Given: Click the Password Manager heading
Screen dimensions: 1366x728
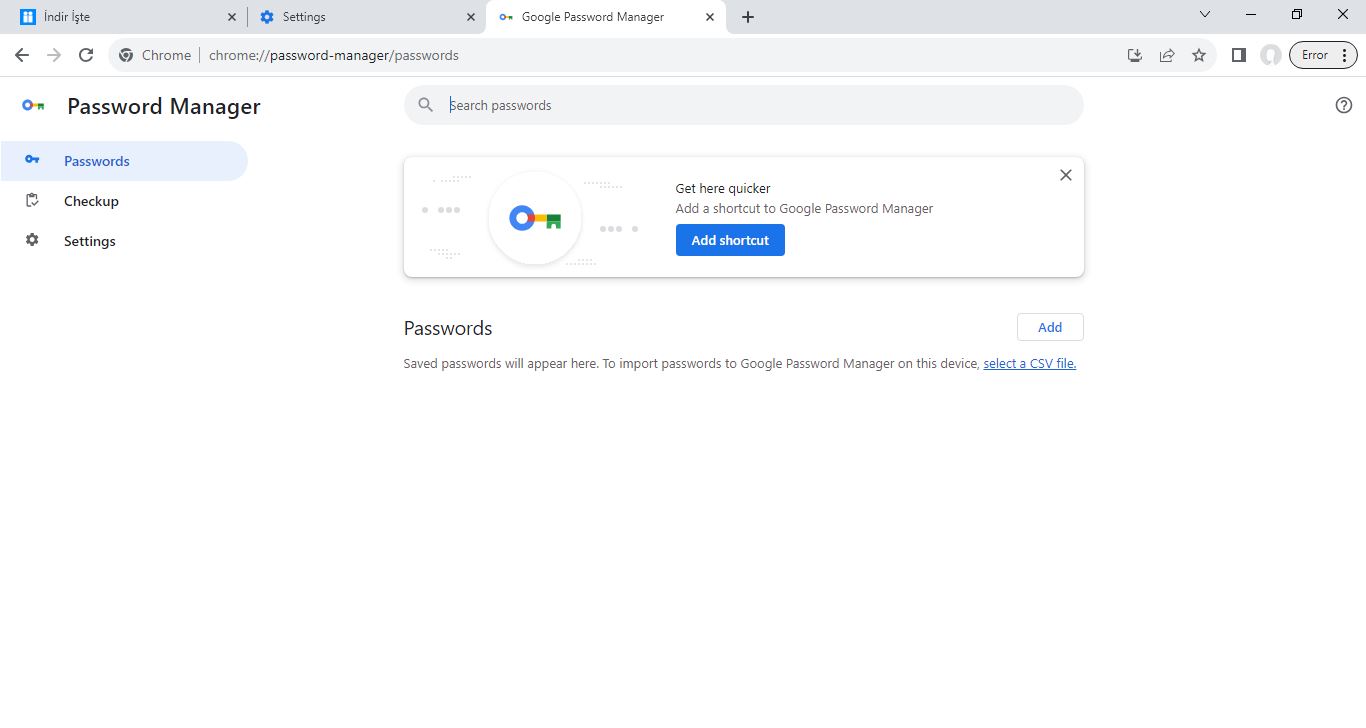Looking at the screenshot, I should point(164,107).
